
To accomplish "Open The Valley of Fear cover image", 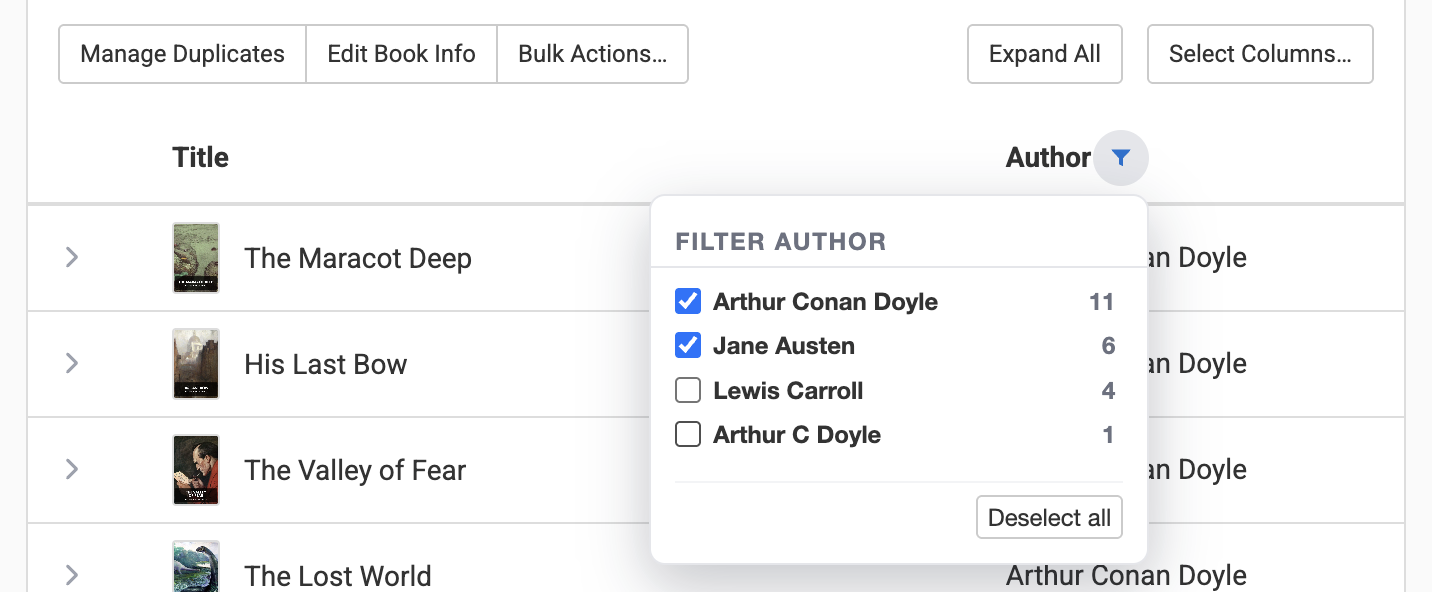I will (x=196, y=470).
